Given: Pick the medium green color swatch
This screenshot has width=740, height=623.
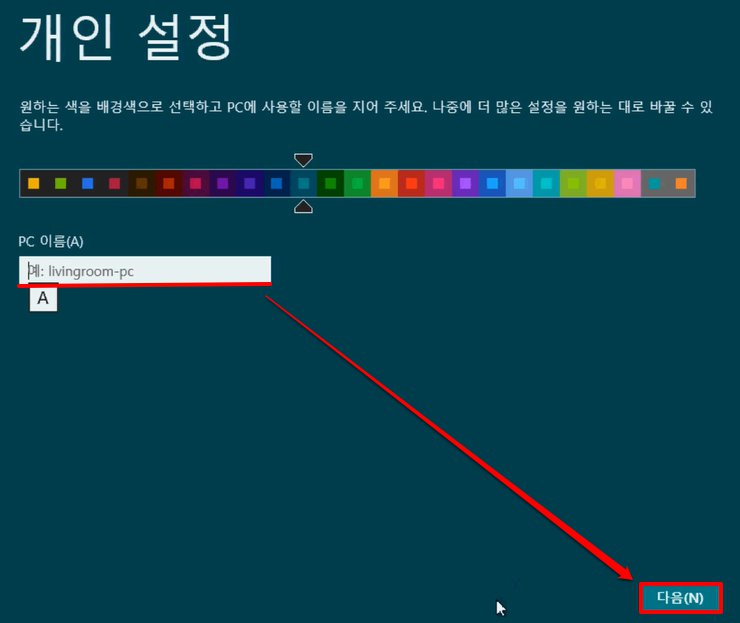Looking at the screenshot, I should point(358,183).
